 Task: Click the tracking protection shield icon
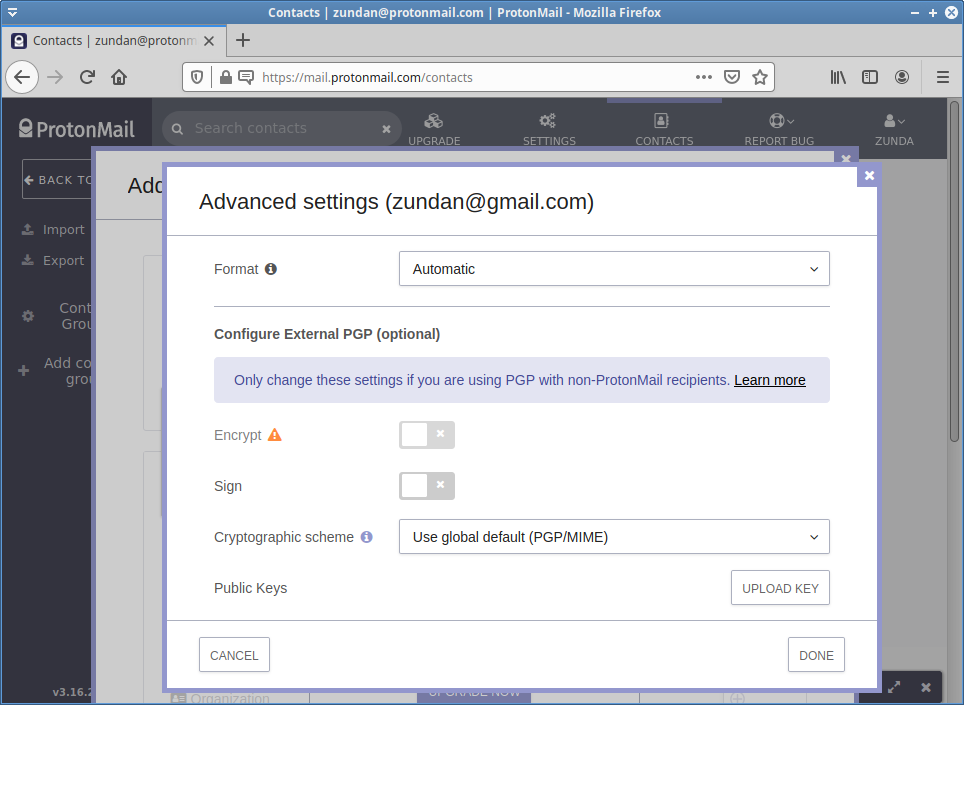[197, 77]
